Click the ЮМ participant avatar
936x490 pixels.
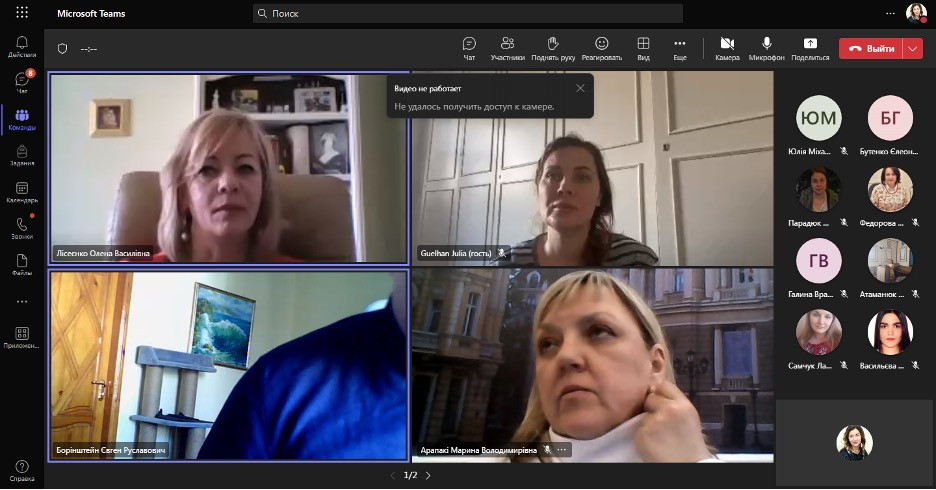(818, 118)
